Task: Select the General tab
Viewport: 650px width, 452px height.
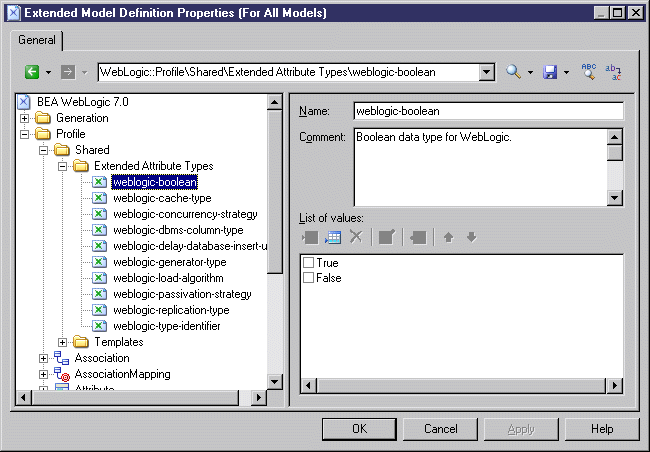Action: pyautogui.click(x=36, y=40)
